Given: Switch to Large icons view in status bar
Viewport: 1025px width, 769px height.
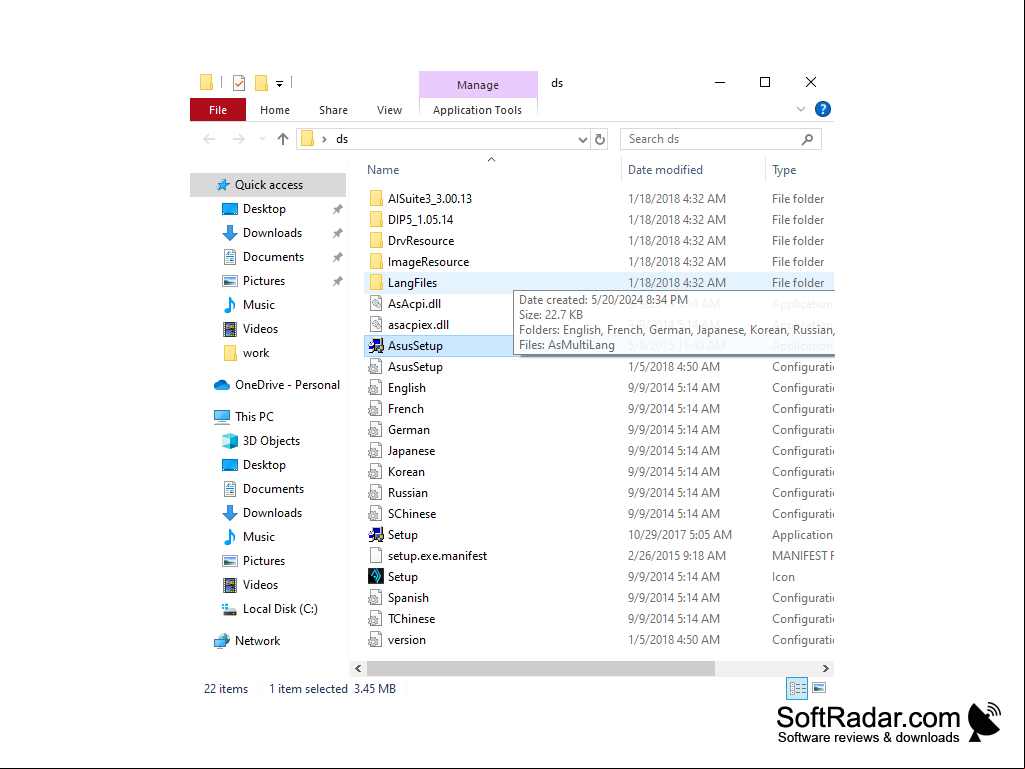Looking at the screenshot, I should [819, 688].
